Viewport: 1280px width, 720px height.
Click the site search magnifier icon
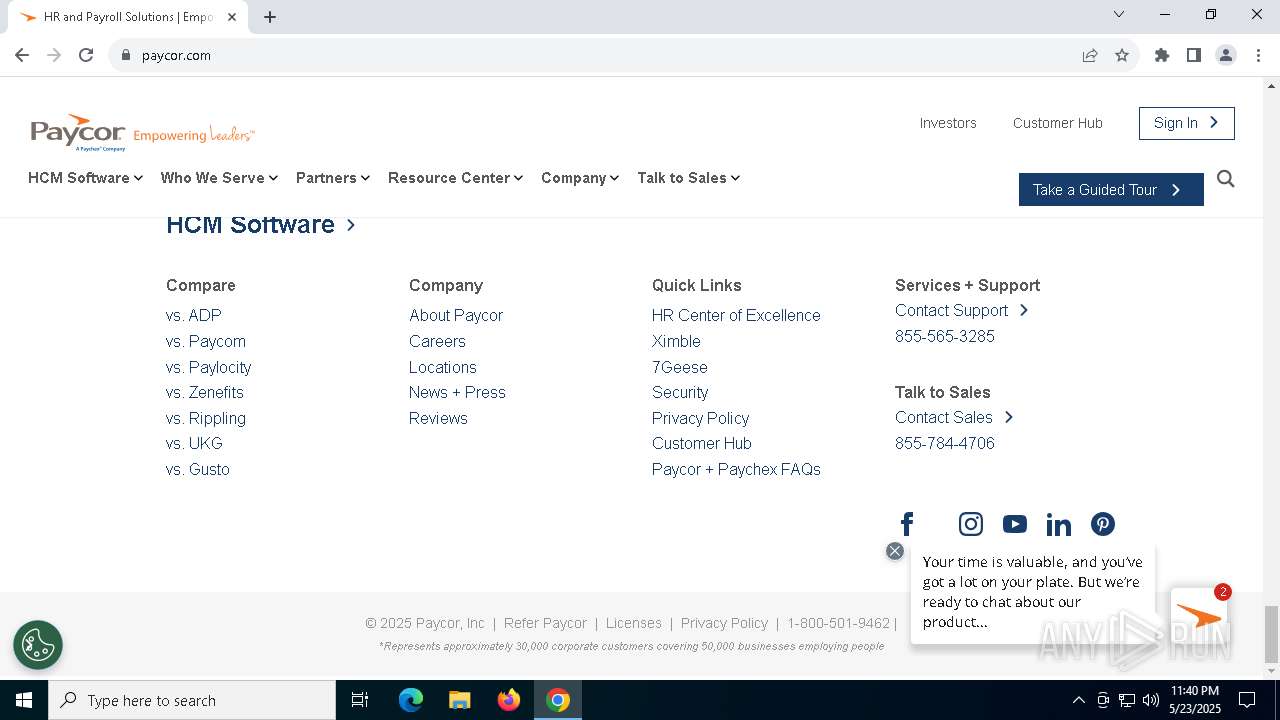point(1226,179)
